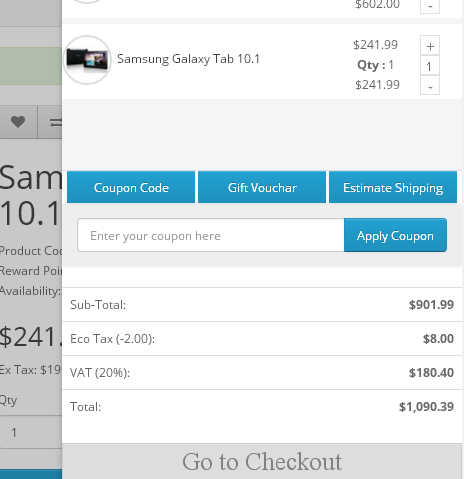Click the Samsung Galaxy Tab quantity field

tap(430, 65)
